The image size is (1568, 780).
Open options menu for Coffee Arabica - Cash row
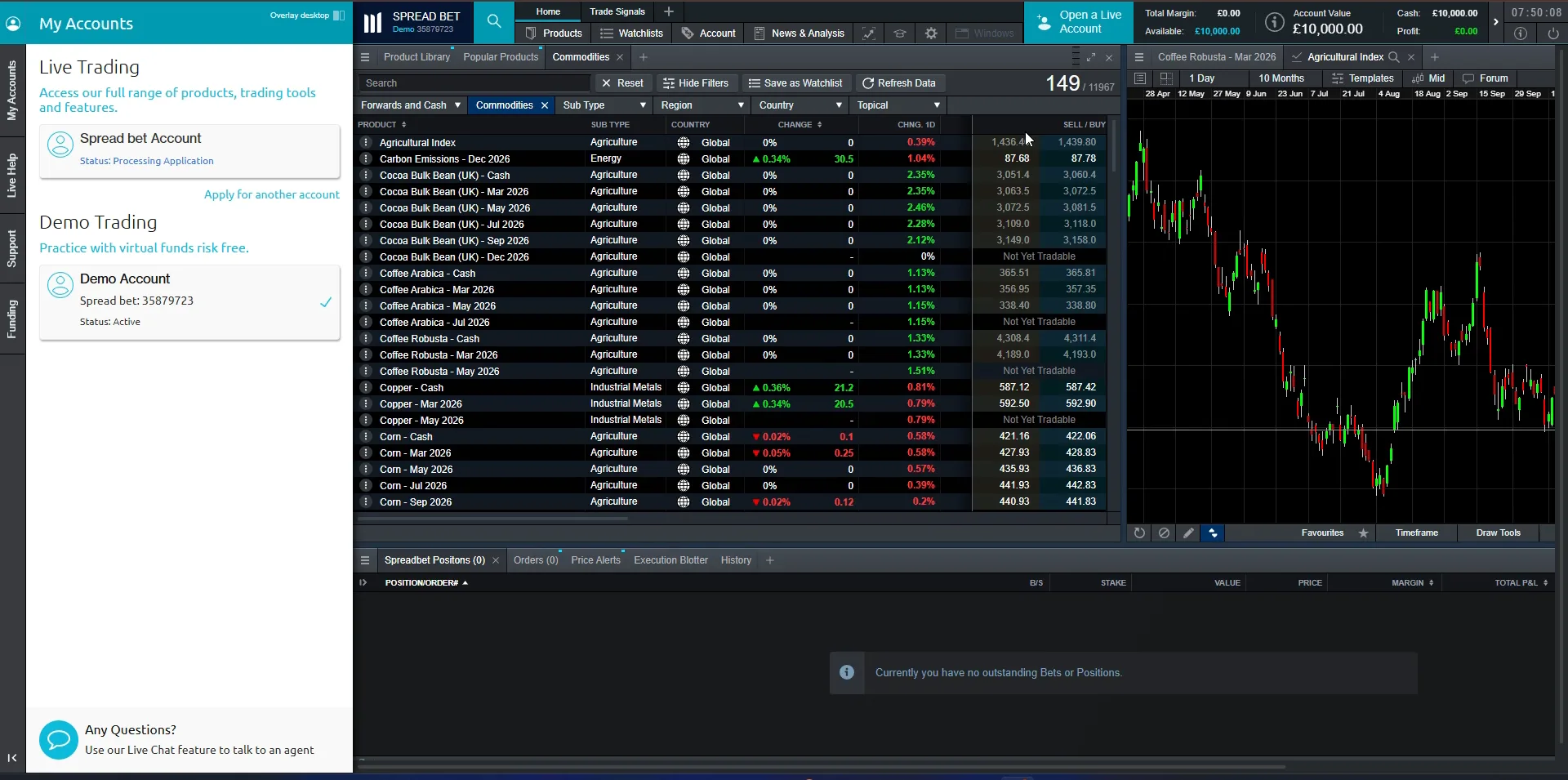(365, 273)
